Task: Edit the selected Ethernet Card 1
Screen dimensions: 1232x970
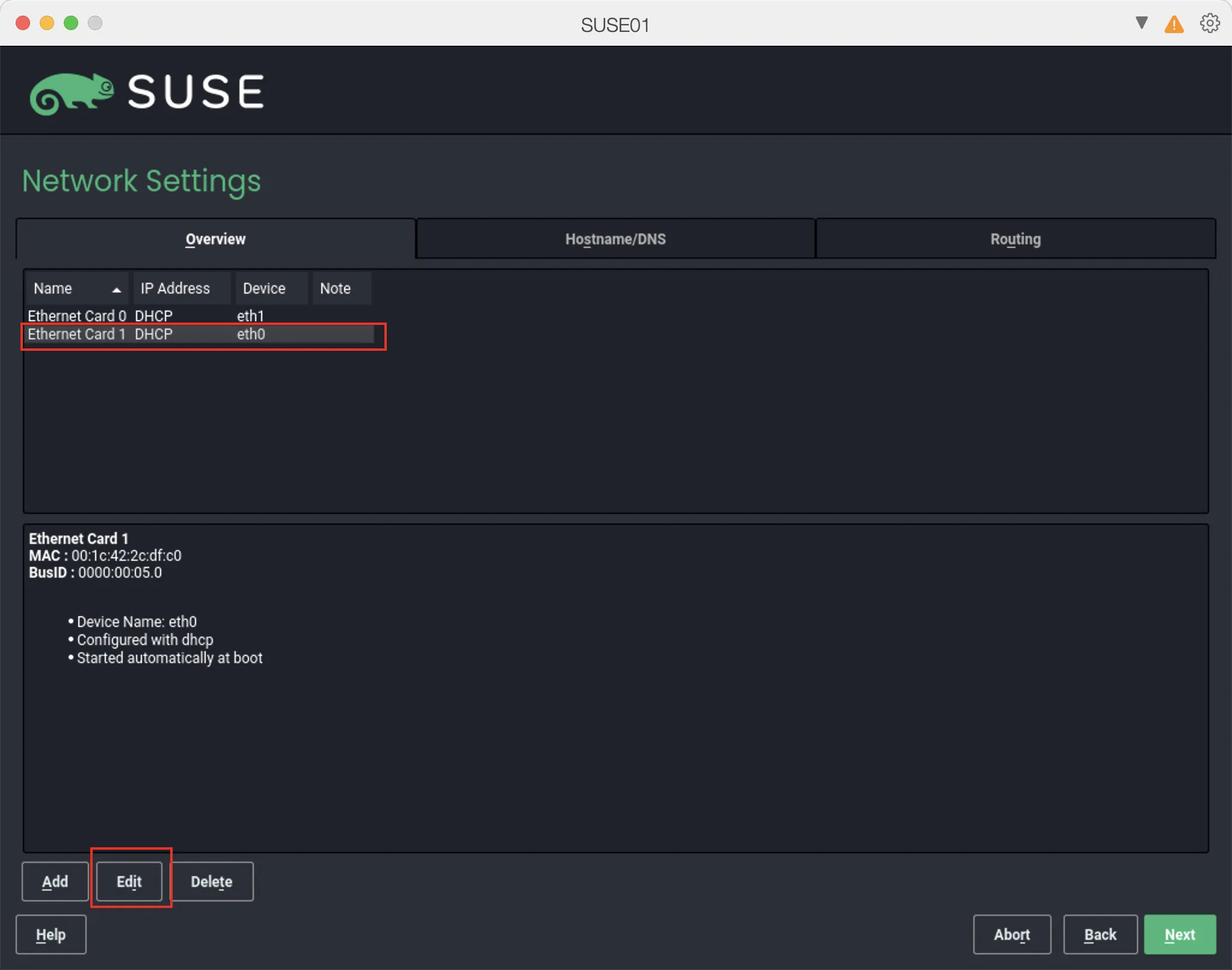Action: 130,881
